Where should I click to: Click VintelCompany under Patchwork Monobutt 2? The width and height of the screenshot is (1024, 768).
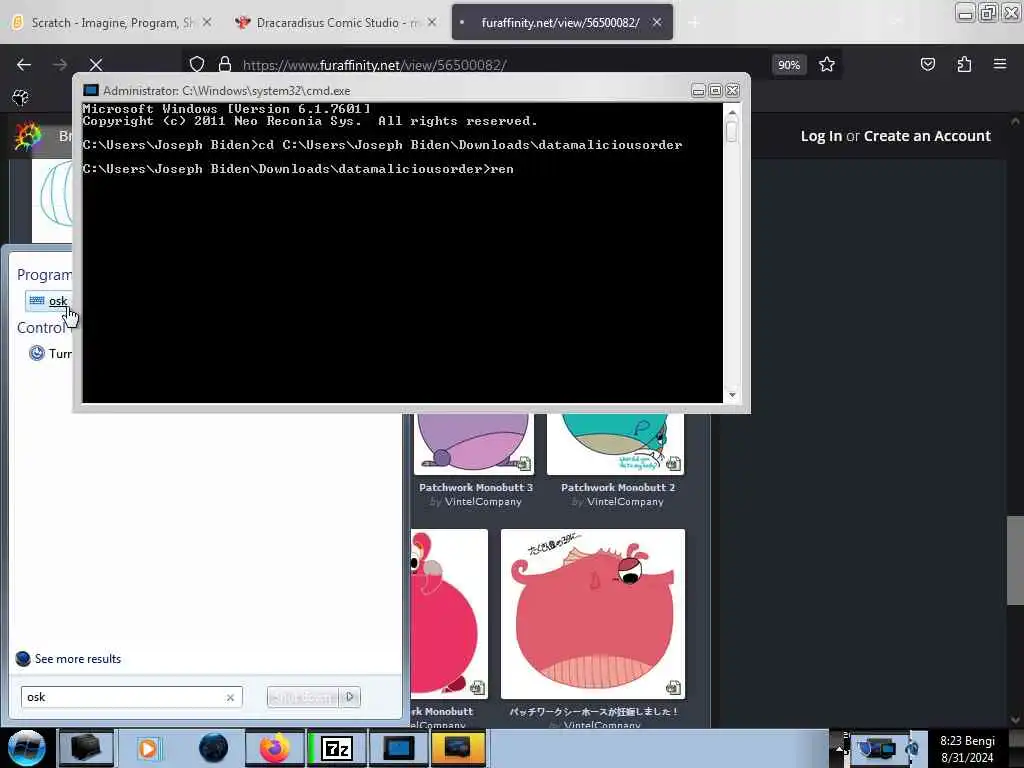pos(625,502)
